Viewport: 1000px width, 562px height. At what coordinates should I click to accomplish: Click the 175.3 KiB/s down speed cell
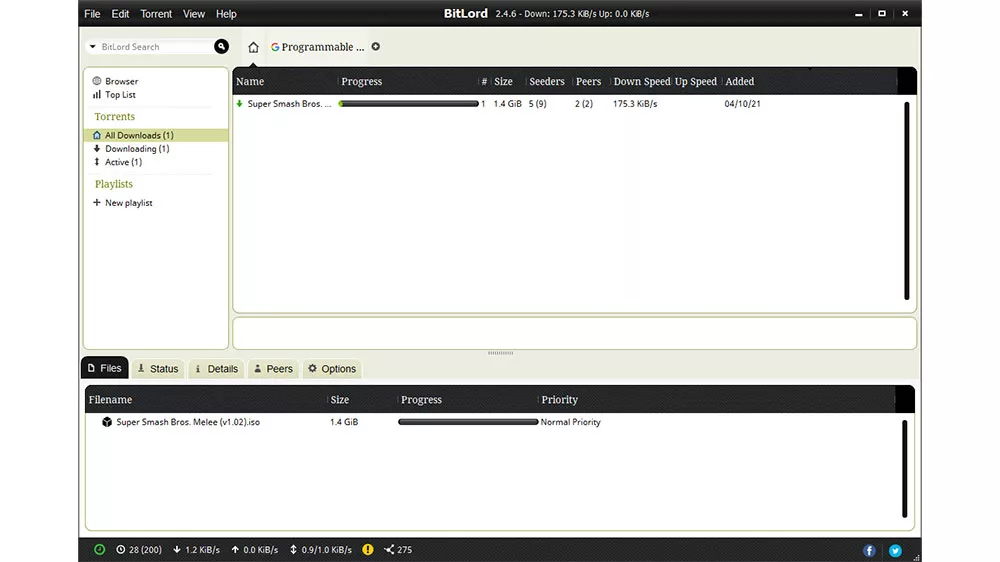coord(635,103)
